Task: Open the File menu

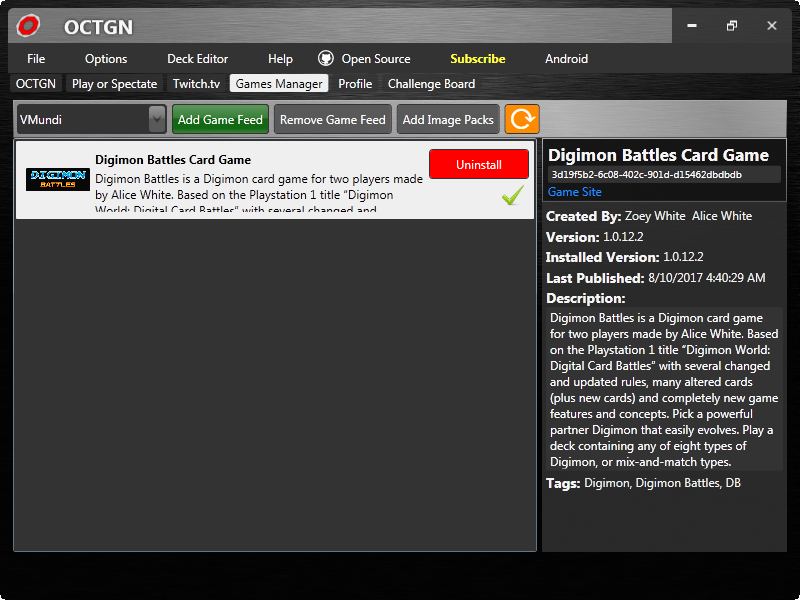Action: 36,59
